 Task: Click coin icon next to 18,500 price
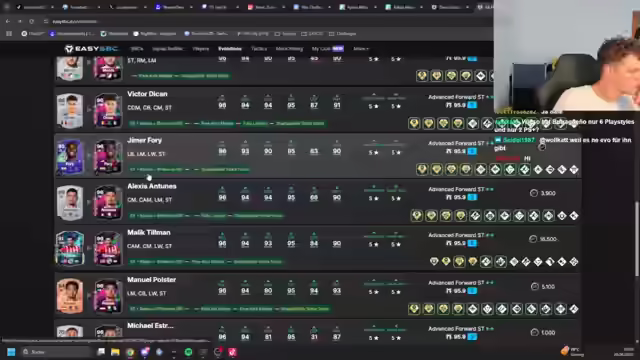point(533,239)
